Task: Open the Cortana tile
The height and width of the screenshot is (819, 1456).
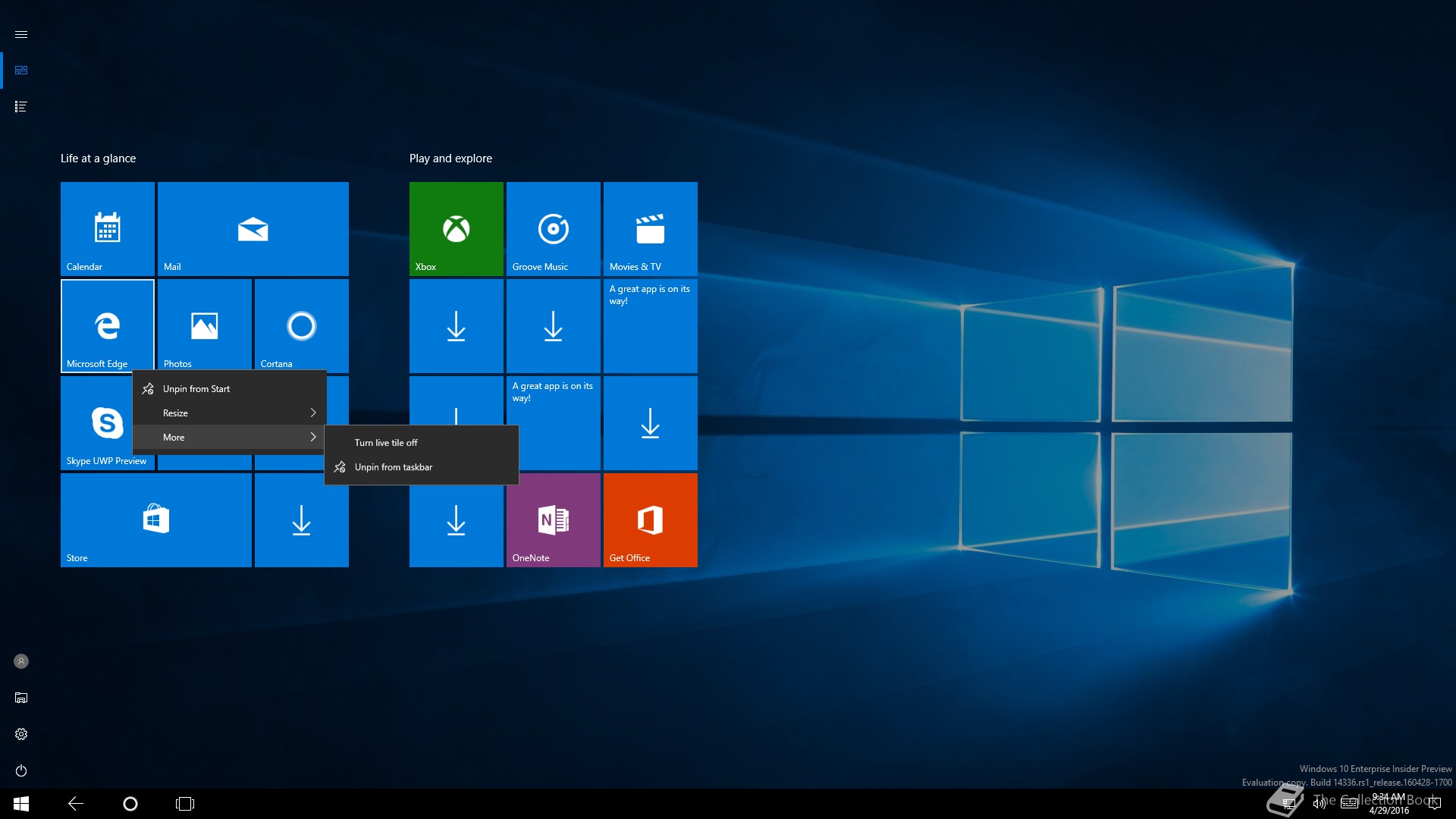Action: point(302,325)
